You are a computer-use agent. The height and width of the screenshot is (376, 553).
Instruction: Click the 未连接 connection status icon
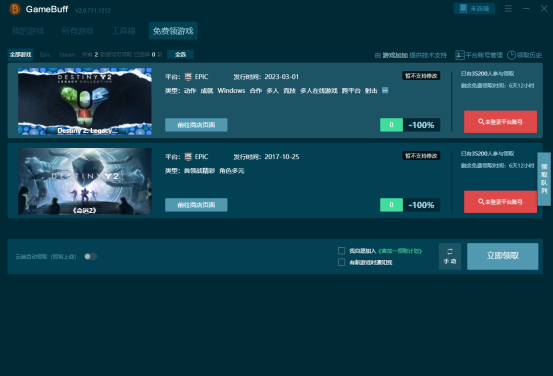(463, 8)
